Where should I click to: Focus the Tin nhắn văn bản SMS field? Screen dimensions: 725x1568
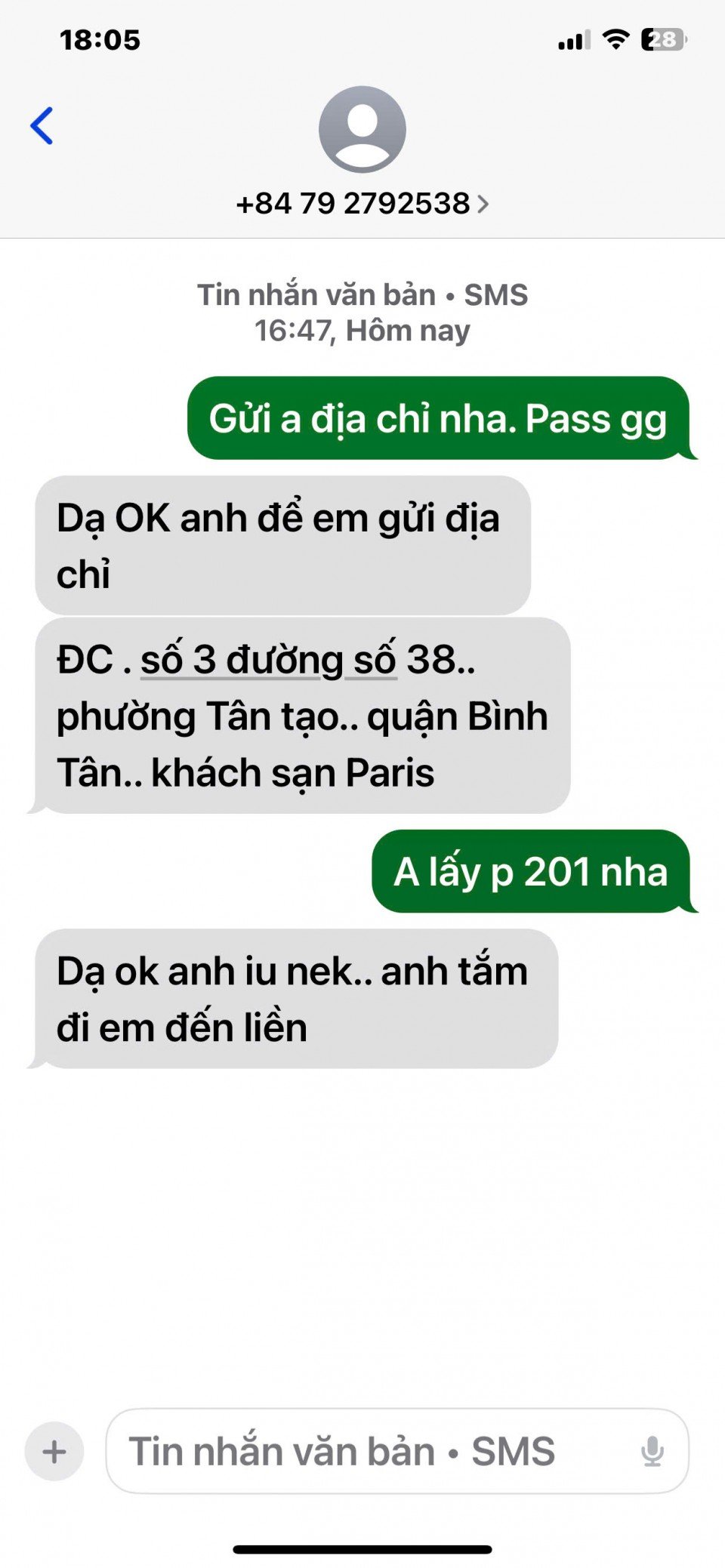[x=397, y=1451]
